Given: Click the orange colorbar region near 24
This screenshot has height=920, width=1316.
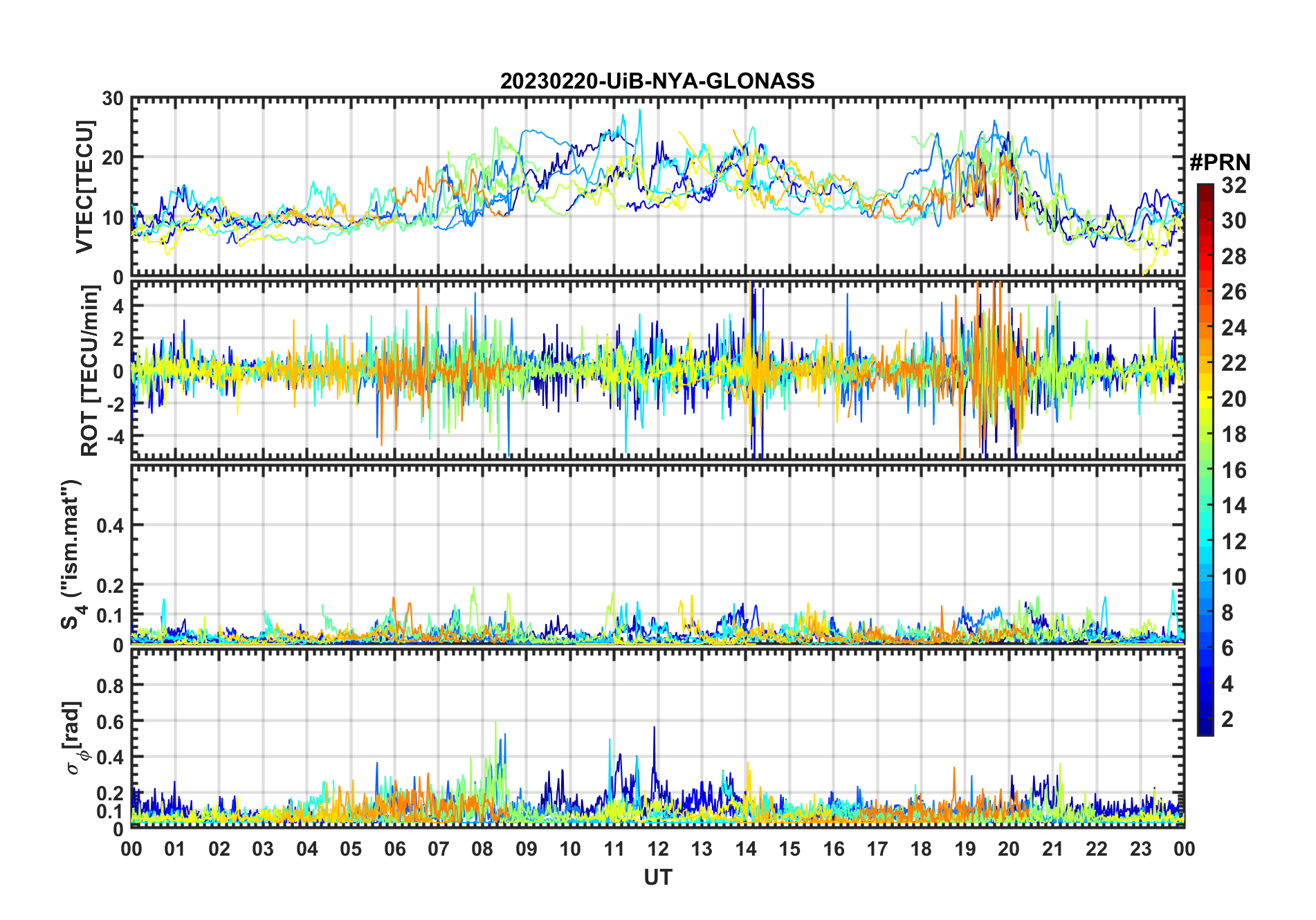Looking at the screenshot, I should tap(1205, 328).
